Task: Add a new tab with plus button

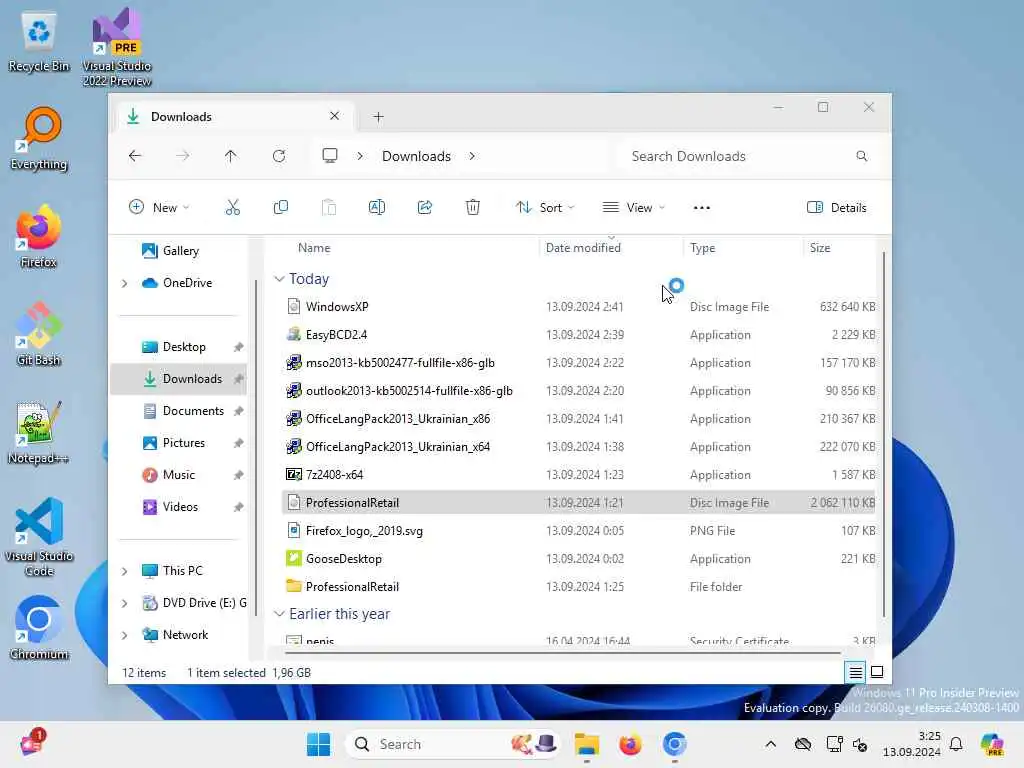Action: click(378, 117)
